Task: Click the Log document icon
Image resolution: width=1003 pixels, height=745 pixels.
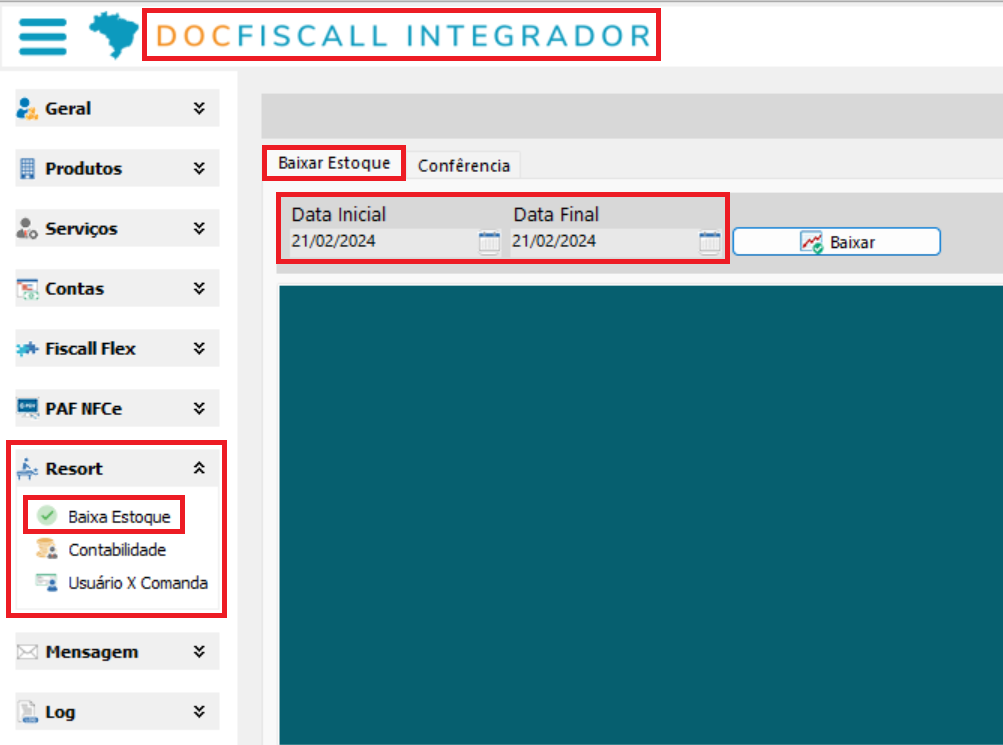Action: (28, 712)
